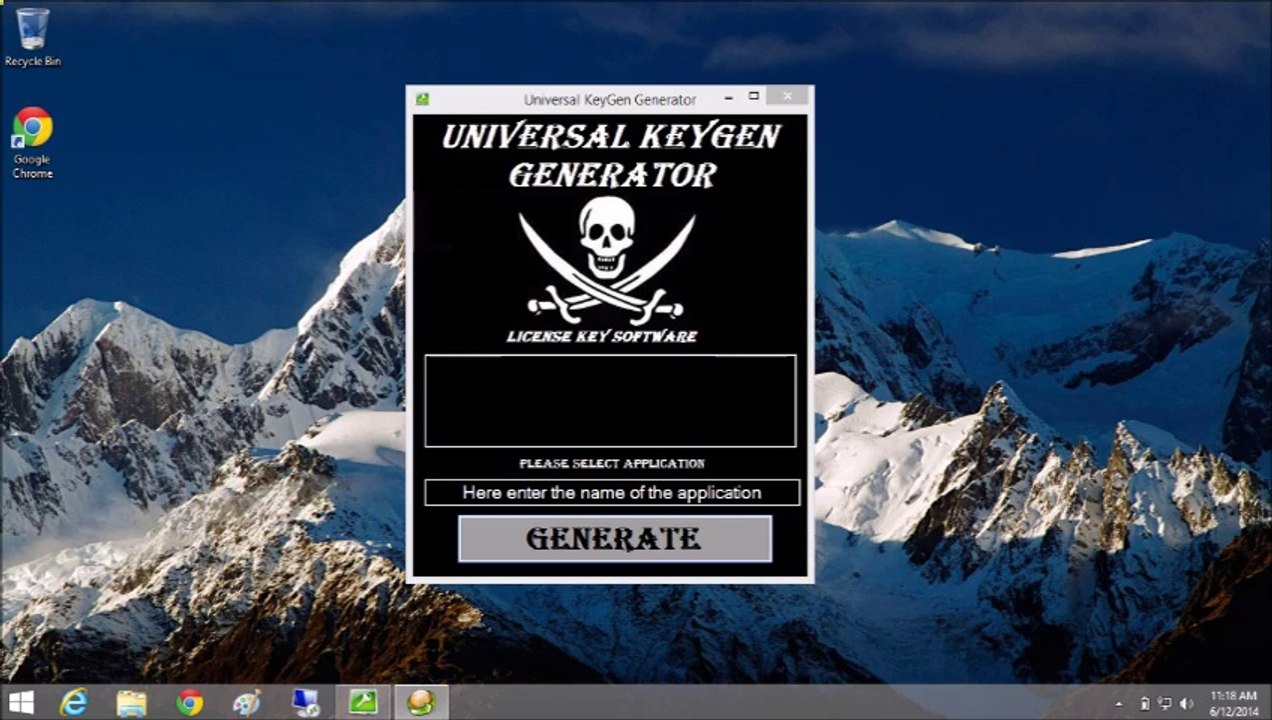
Task: Select the green key taskbar icon
Action: [x=363, y=703]
